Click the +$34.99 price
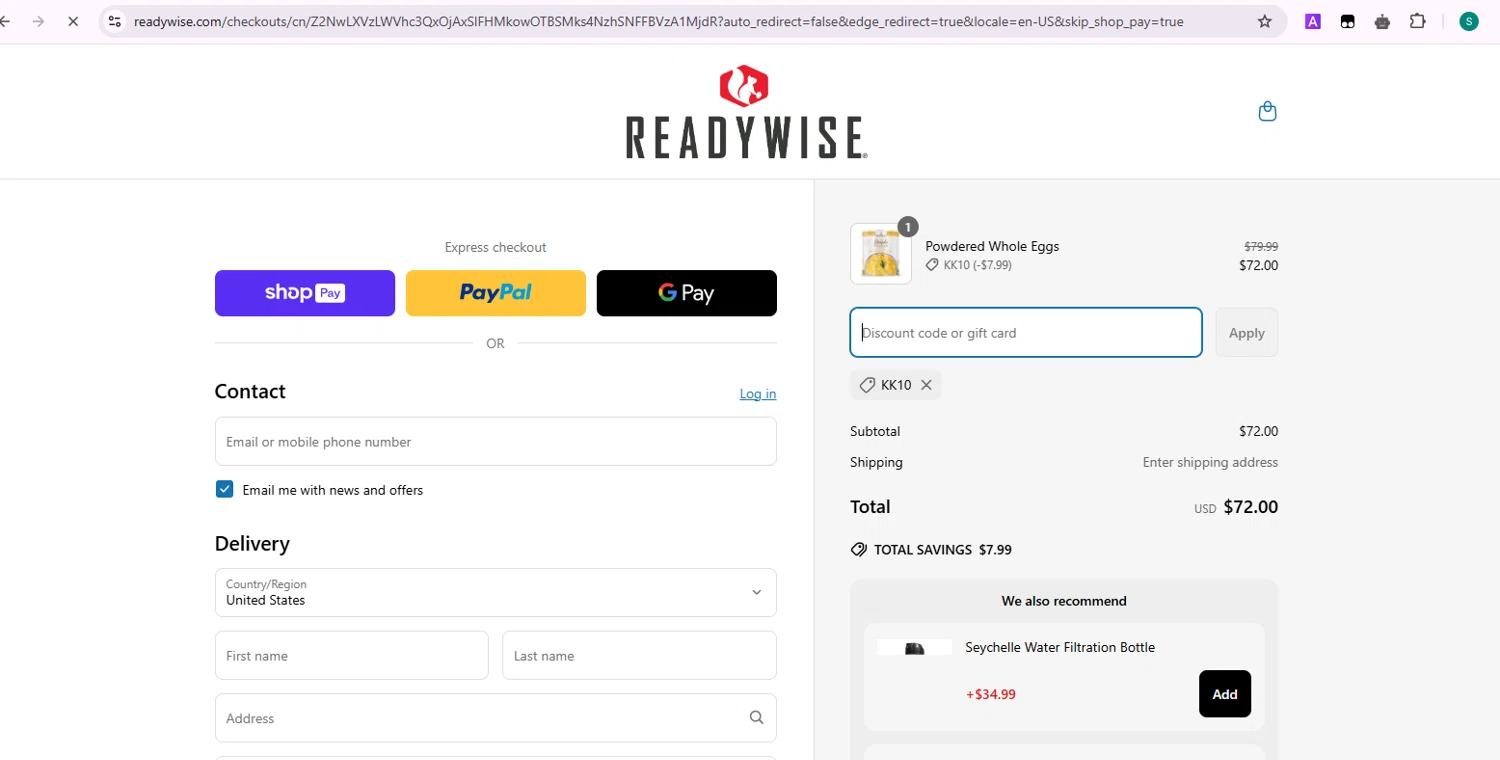 click(991, 694)
